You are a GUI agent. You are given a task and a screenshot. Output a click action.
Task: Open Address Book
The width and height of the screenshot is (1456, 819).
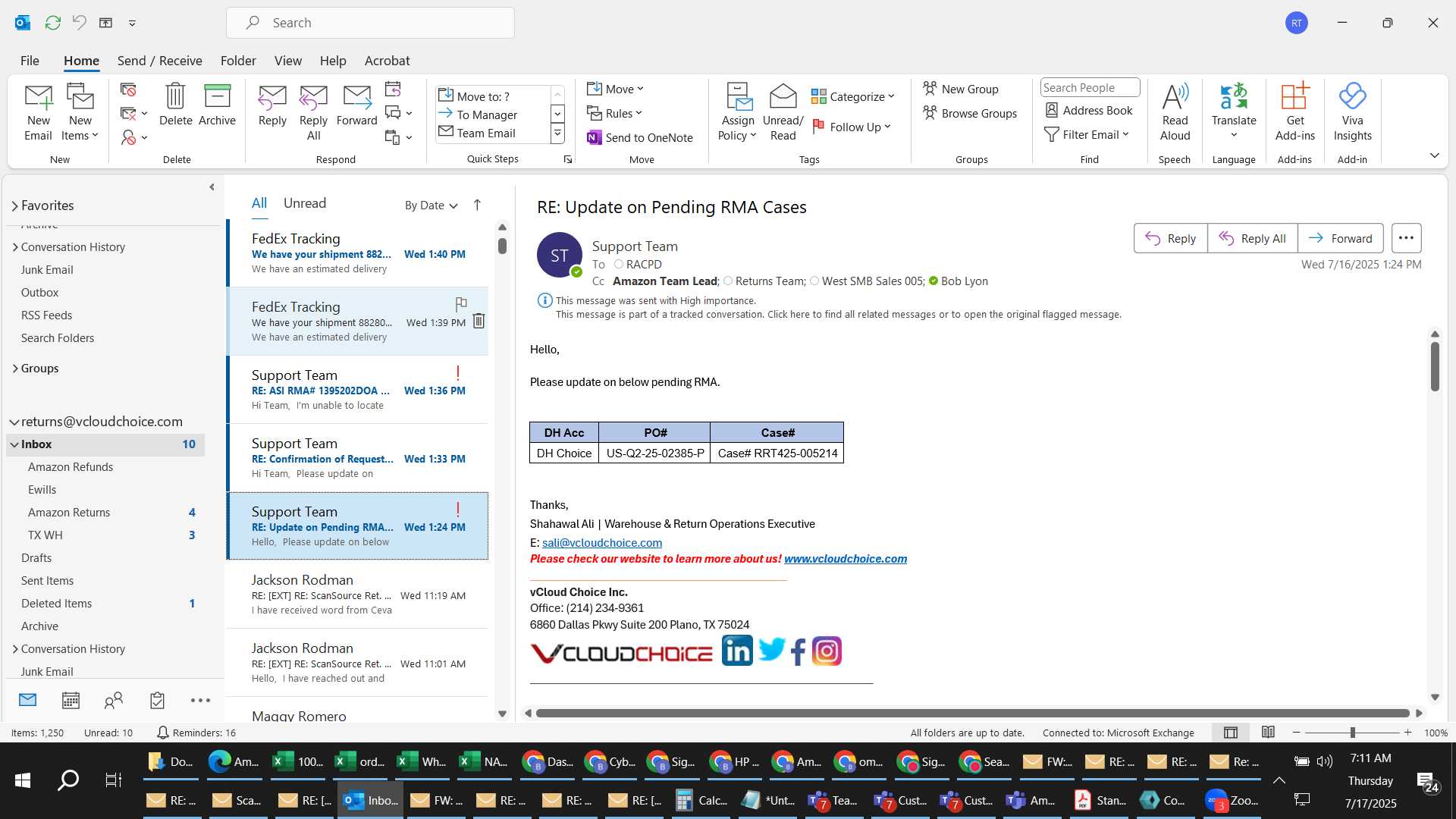click(x=1089, y=110)
